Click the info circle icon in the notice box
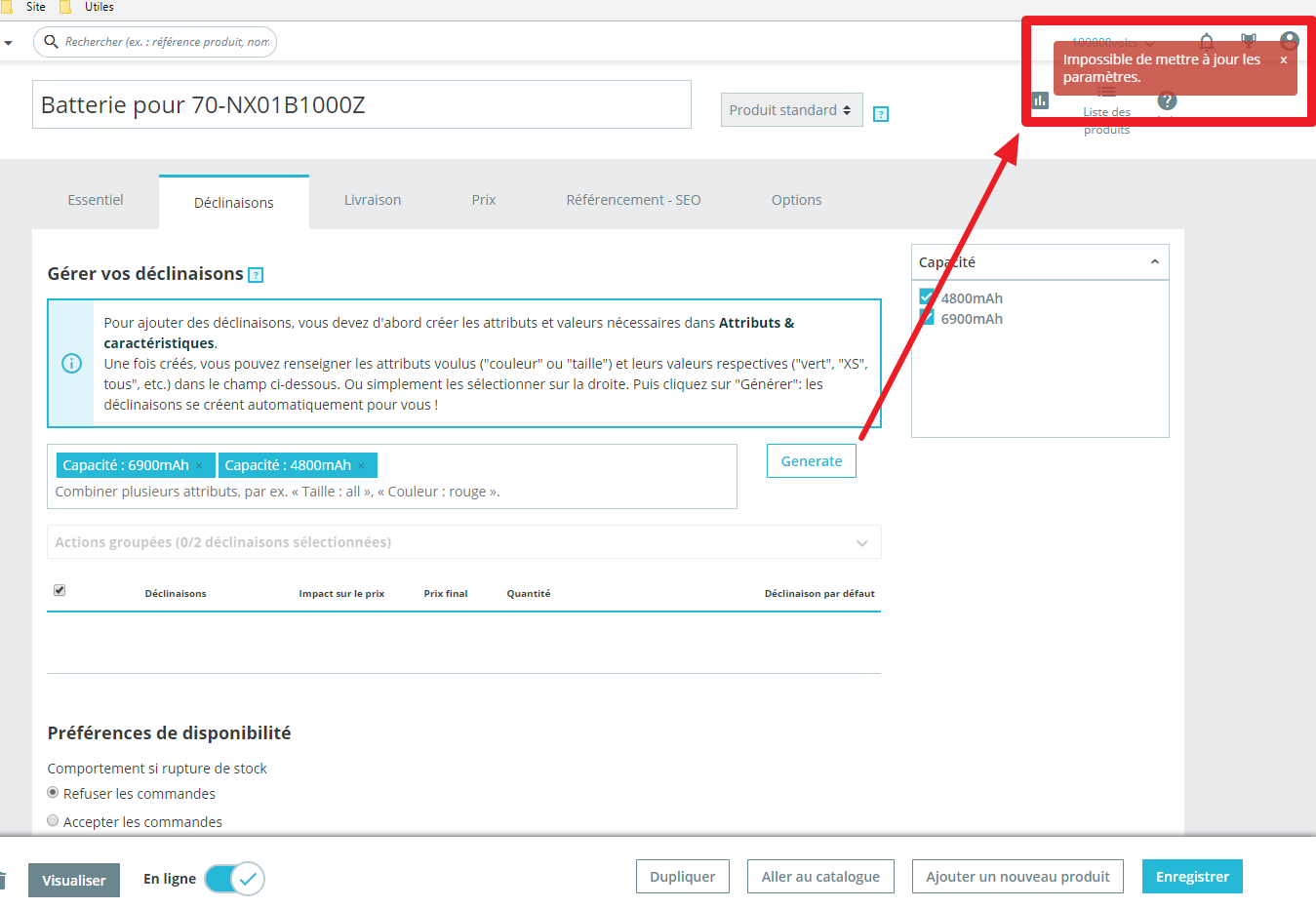 point(71,364)
